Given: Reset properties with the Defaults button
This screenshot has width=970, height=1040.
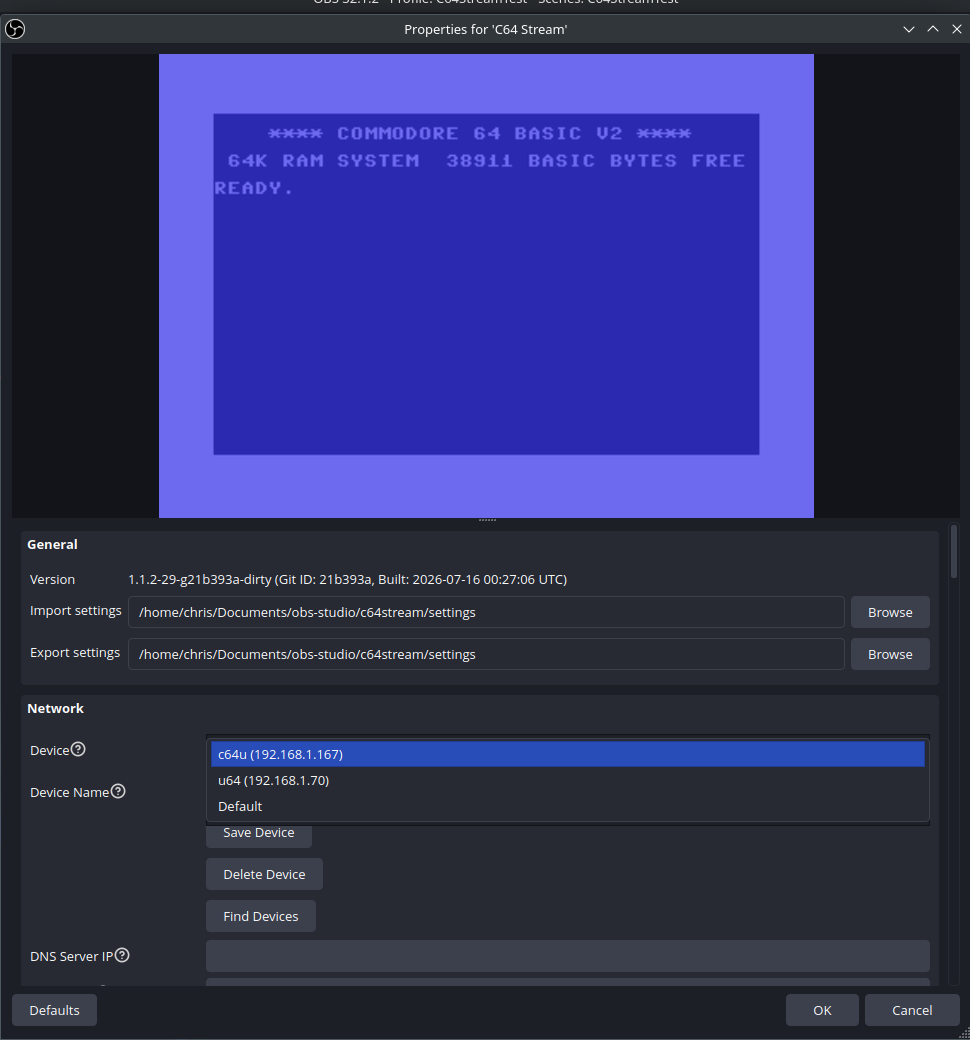Looking at the screenshot, I should 54,1010.
